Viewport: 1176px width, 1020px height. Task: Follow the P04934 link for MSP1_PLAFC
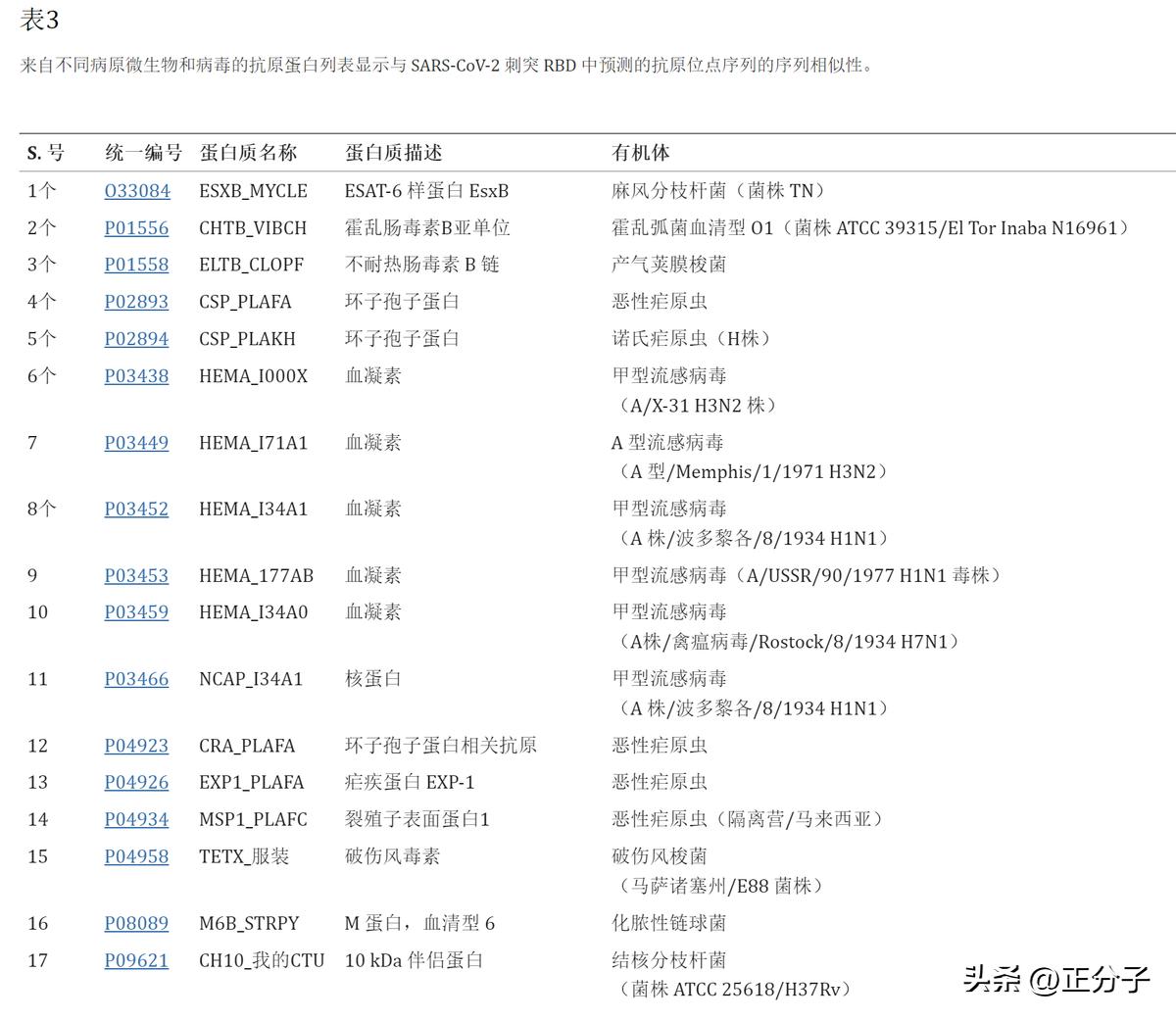tap(136, 819)
